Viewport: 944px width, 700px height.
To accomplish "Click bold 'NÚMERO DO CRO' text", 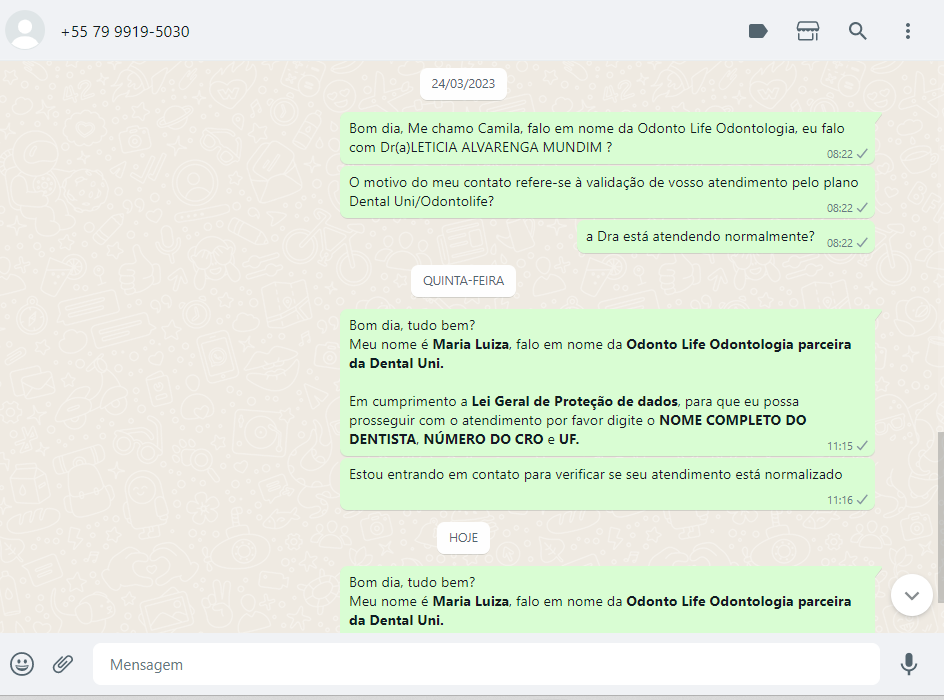I will 483,439.
